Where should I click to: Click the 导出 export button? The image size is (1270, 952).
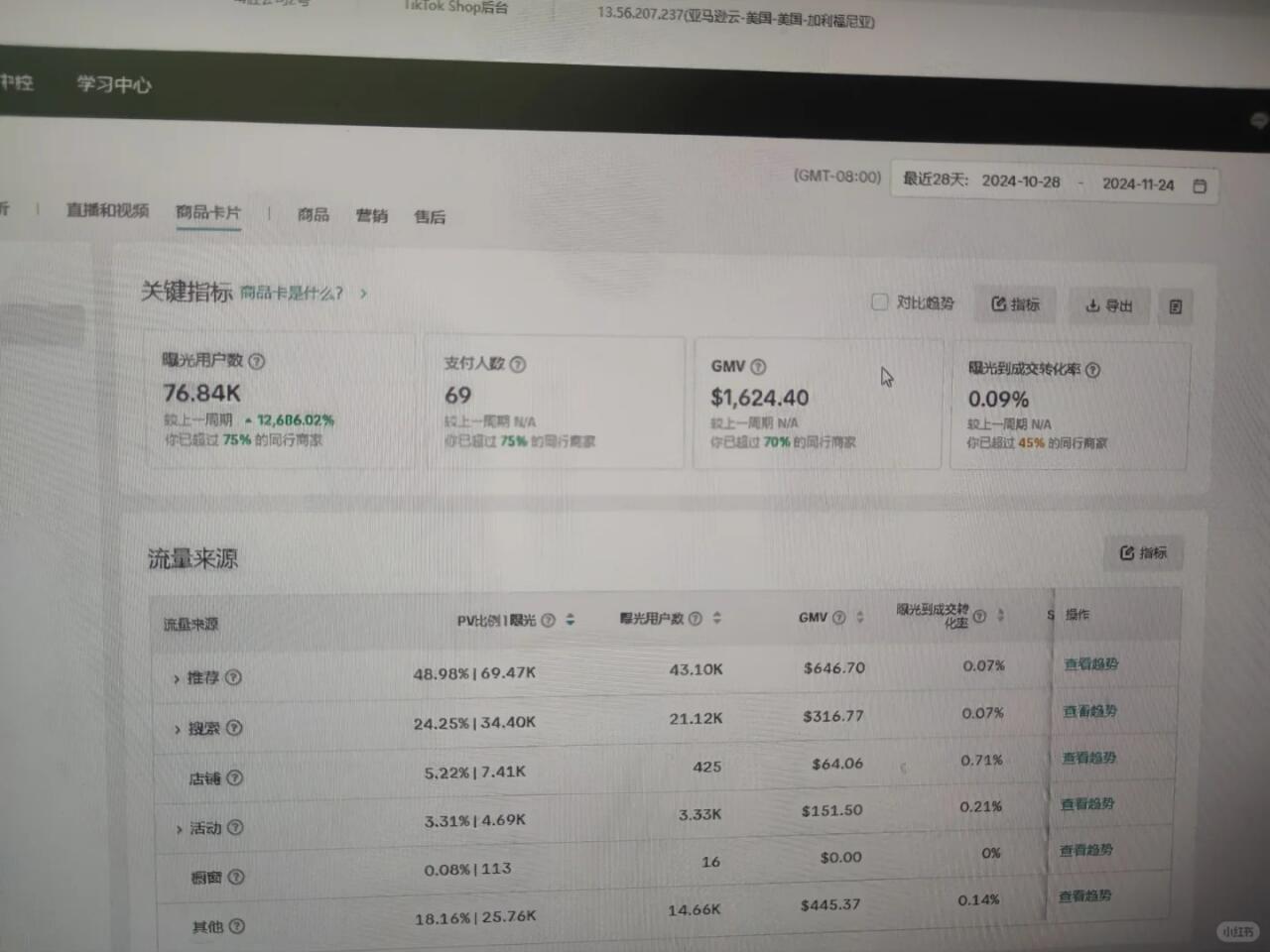(1108, 305)
